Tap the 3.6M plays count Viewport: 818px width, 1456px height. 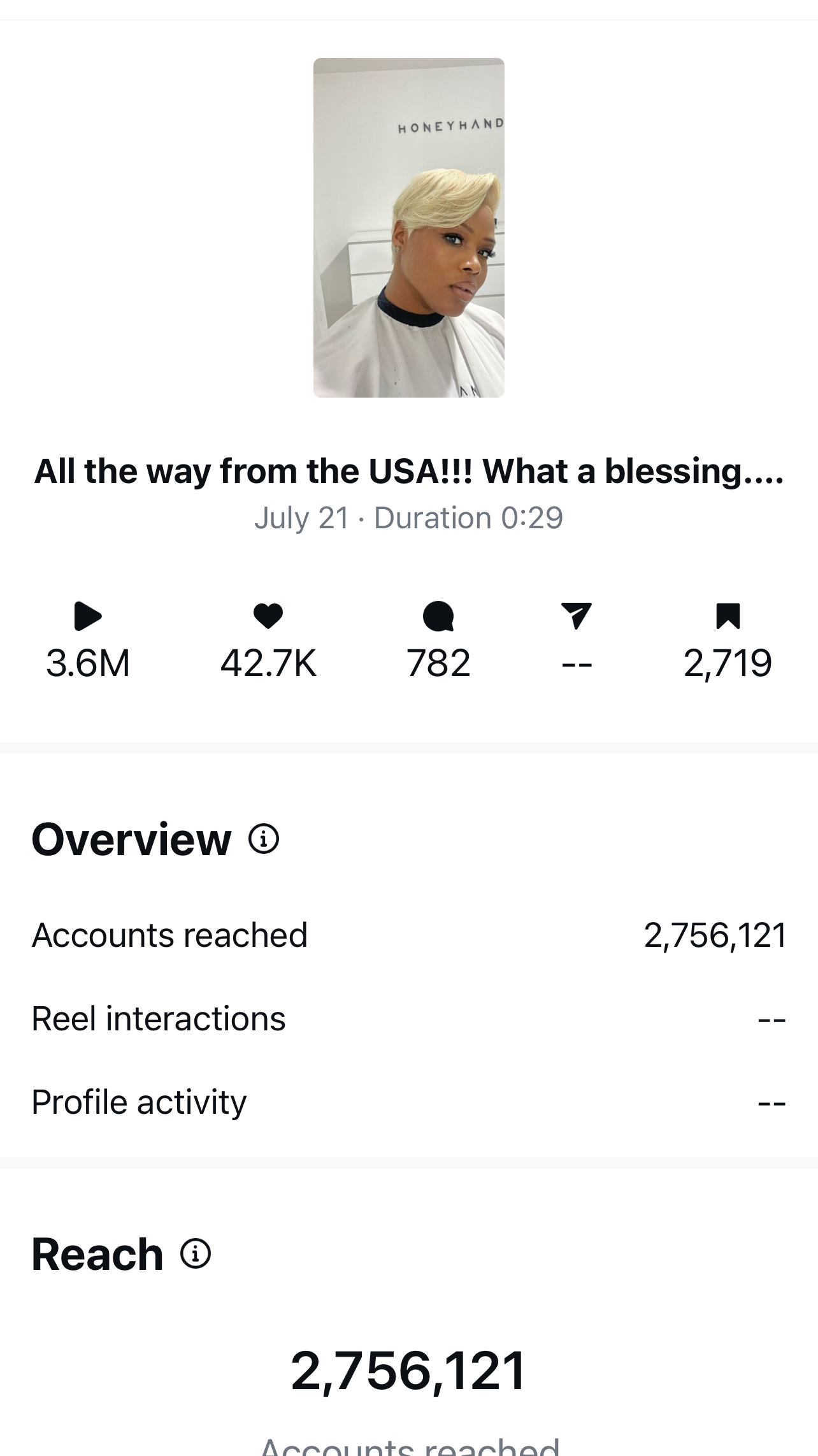(x=88, y=663)
